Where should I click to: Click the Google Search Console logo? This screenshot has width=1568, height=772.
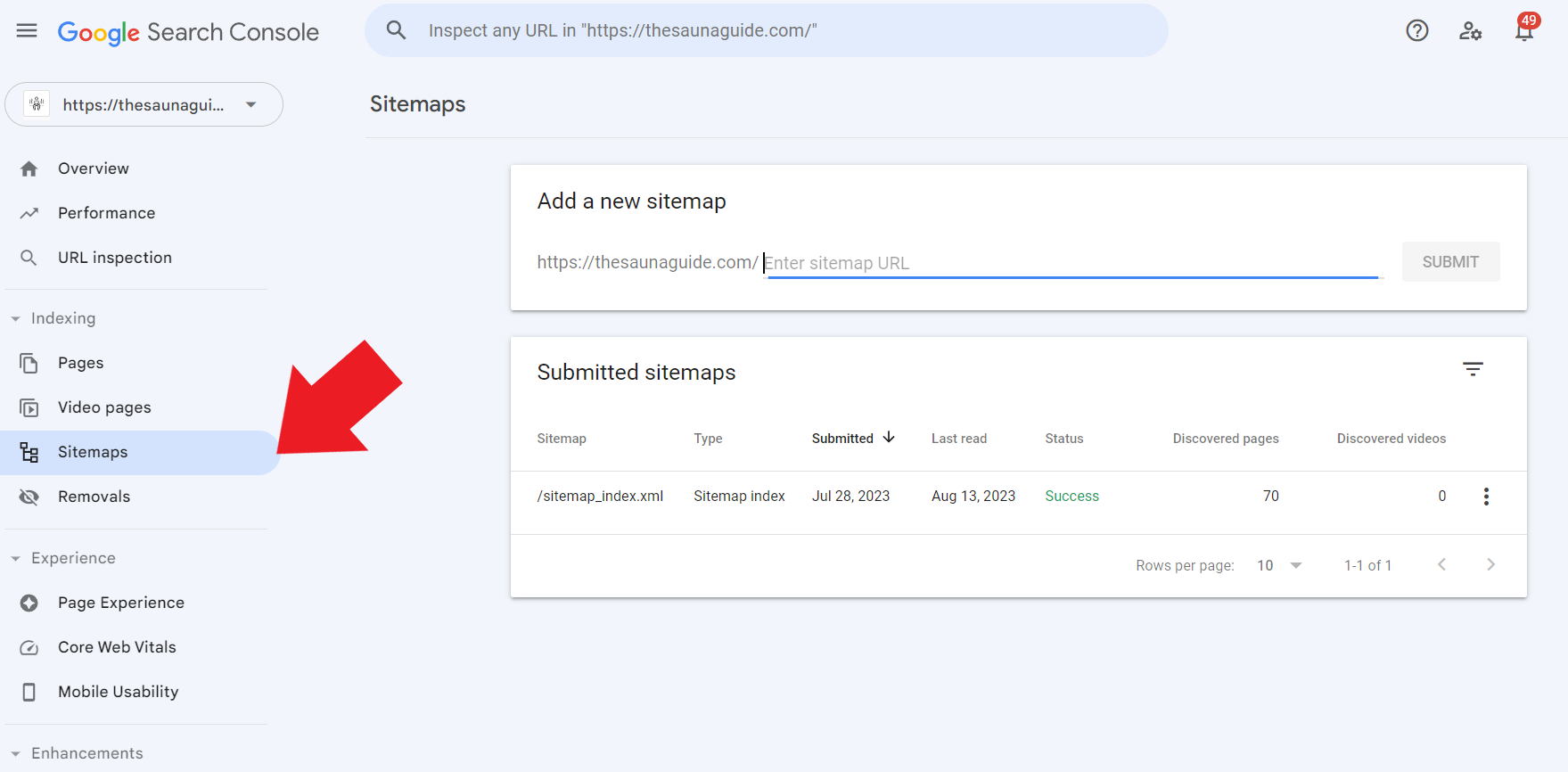coord(188,32)
